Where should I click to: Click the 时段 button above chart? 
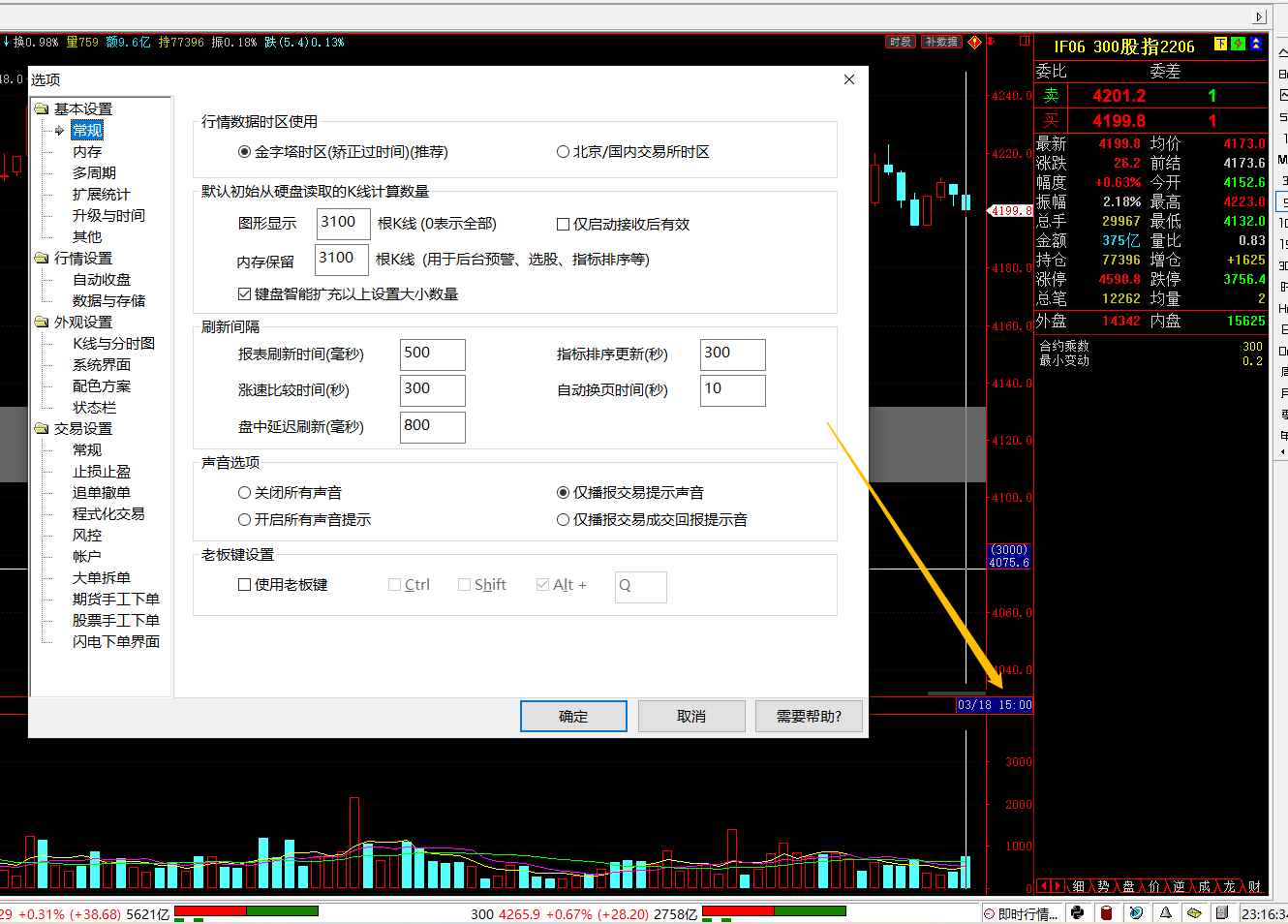click(901, 42)
